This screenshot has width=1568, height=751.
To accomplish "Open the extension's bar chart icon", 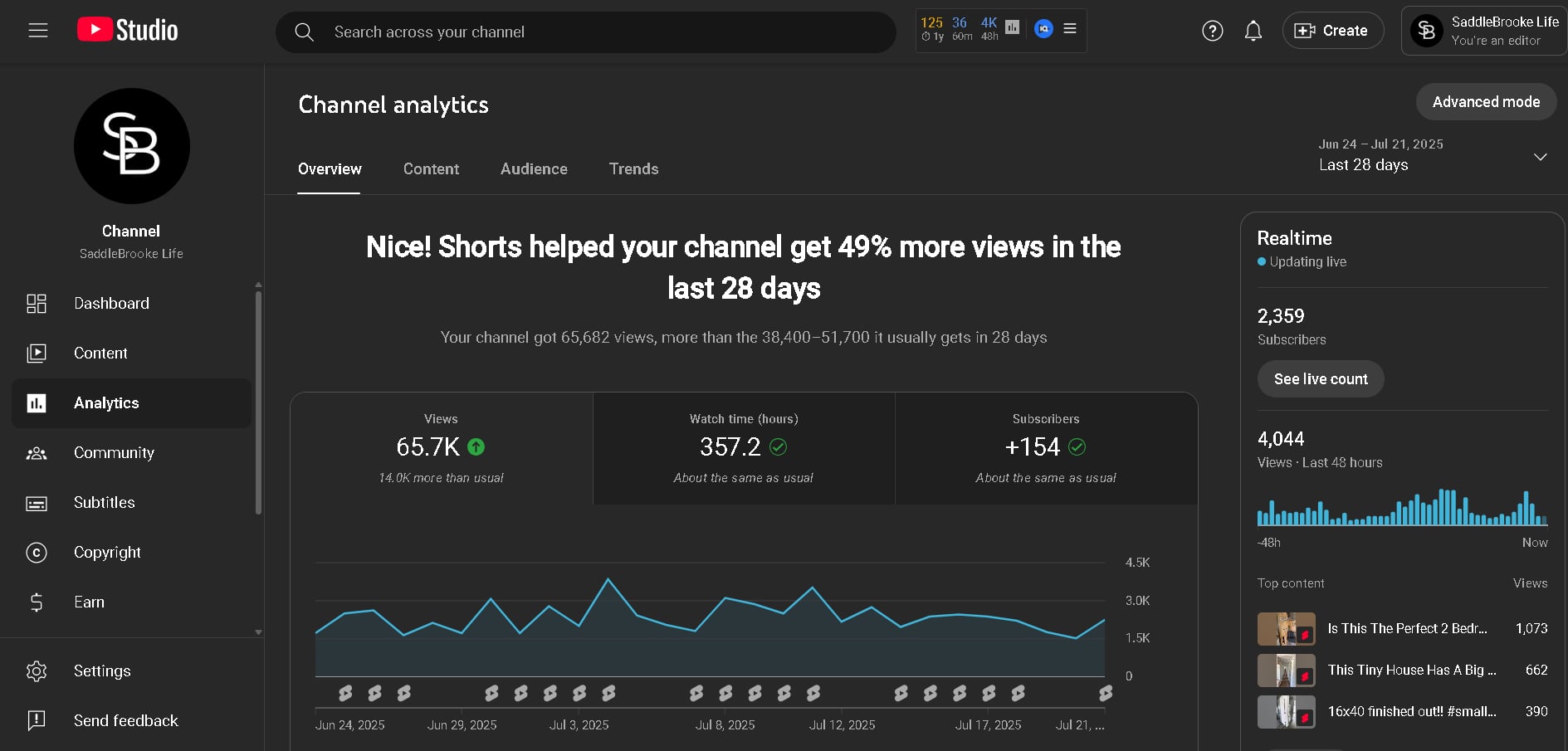I will click(1012, 27).
